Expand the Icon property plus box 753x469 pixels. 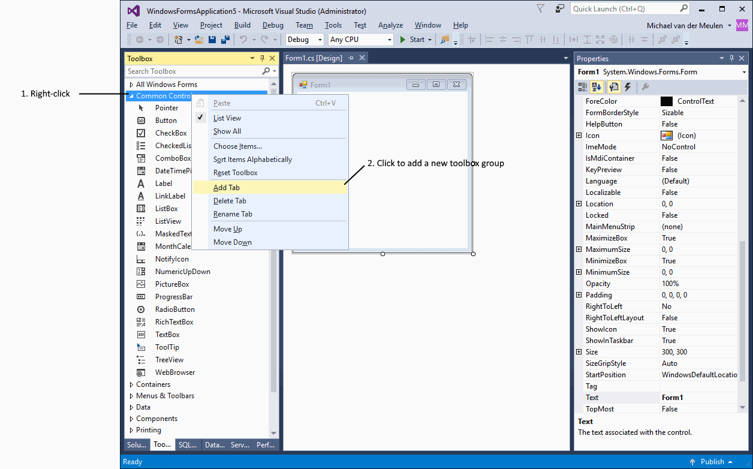point(579,135)
